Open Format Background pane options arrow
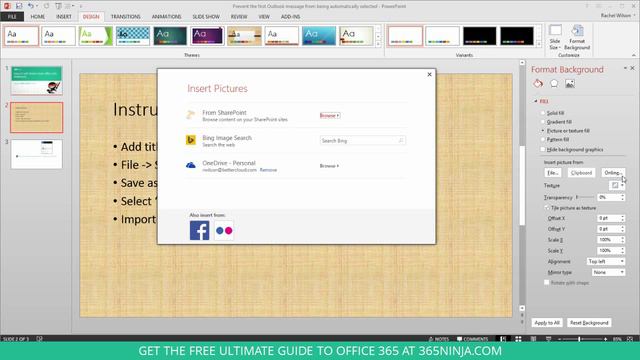Screen dimensions: 640x360 click(x=625, y=69)
